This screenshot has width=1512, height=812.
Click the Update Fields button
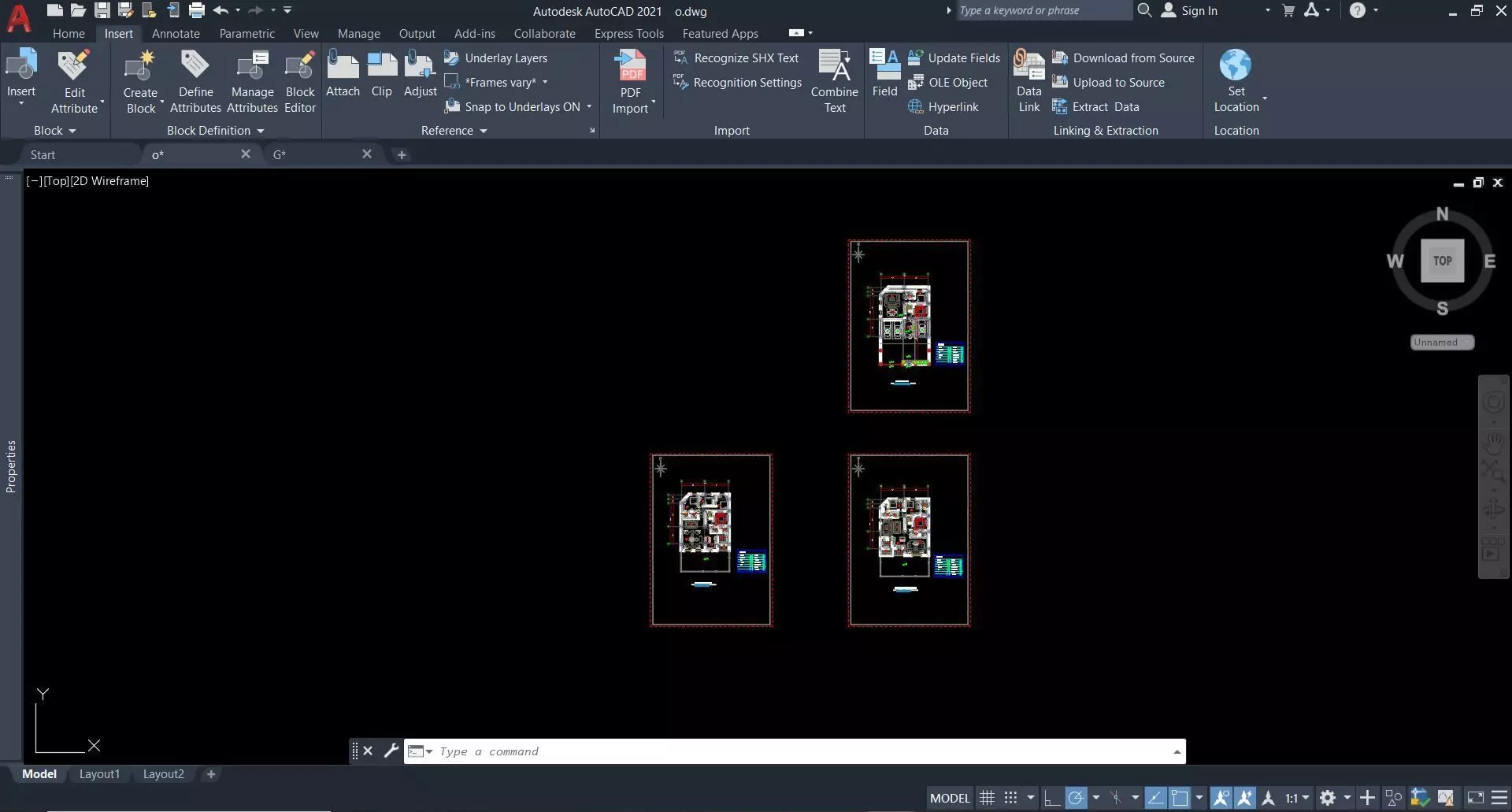coord(954,57)
